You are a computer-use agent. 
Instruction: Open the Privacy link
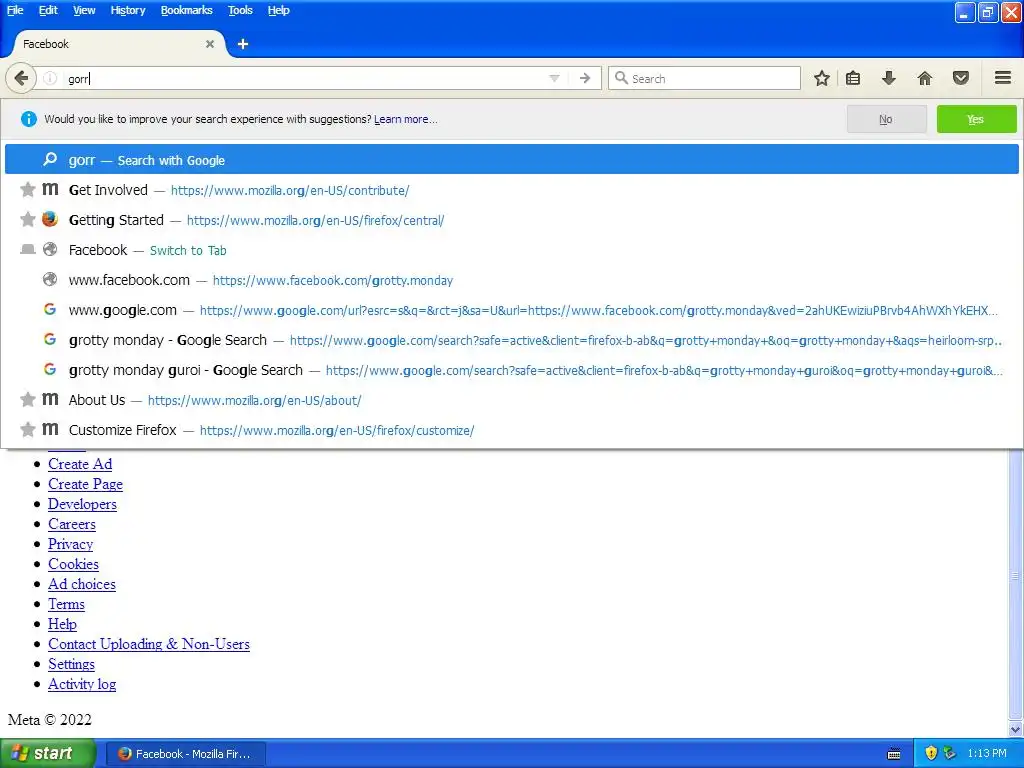[x=71, y=544]
